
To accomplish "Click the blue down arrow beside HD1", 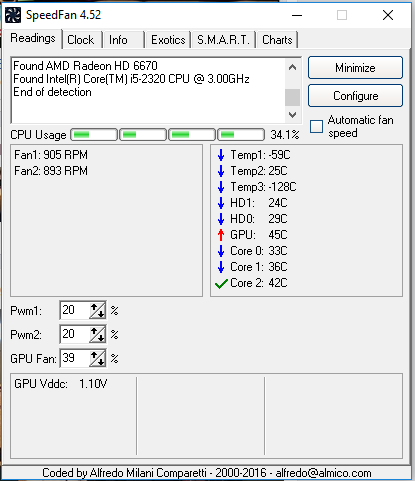I will click(221, 203).
